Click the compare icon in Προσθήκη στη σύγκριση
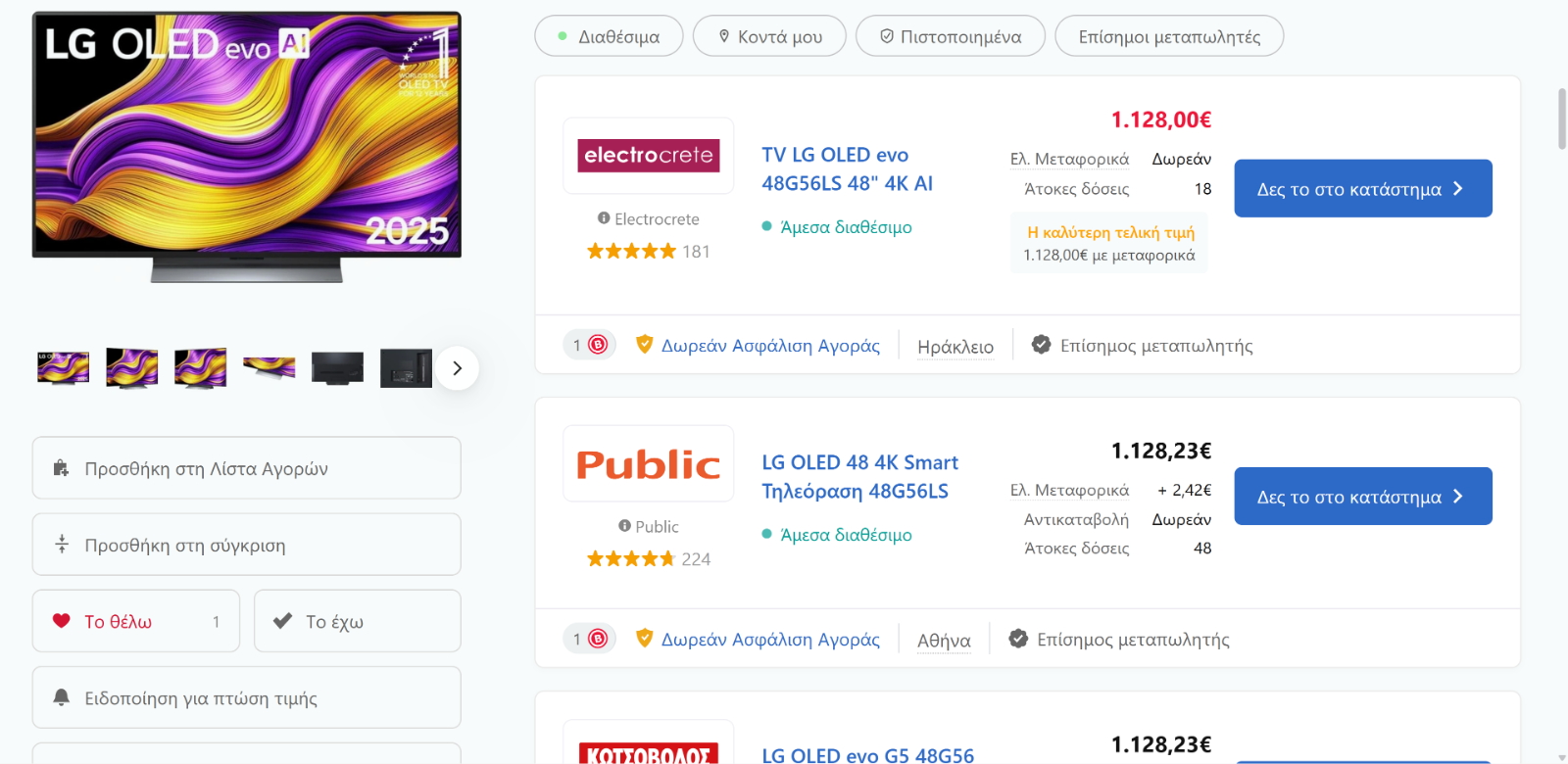The image size is (1568, 764). pos(61,545)
